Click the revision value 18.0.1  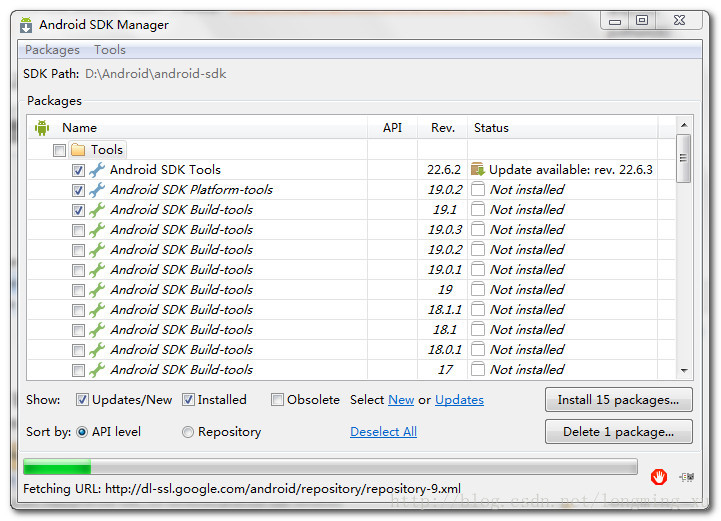click(x=444, y=349)
